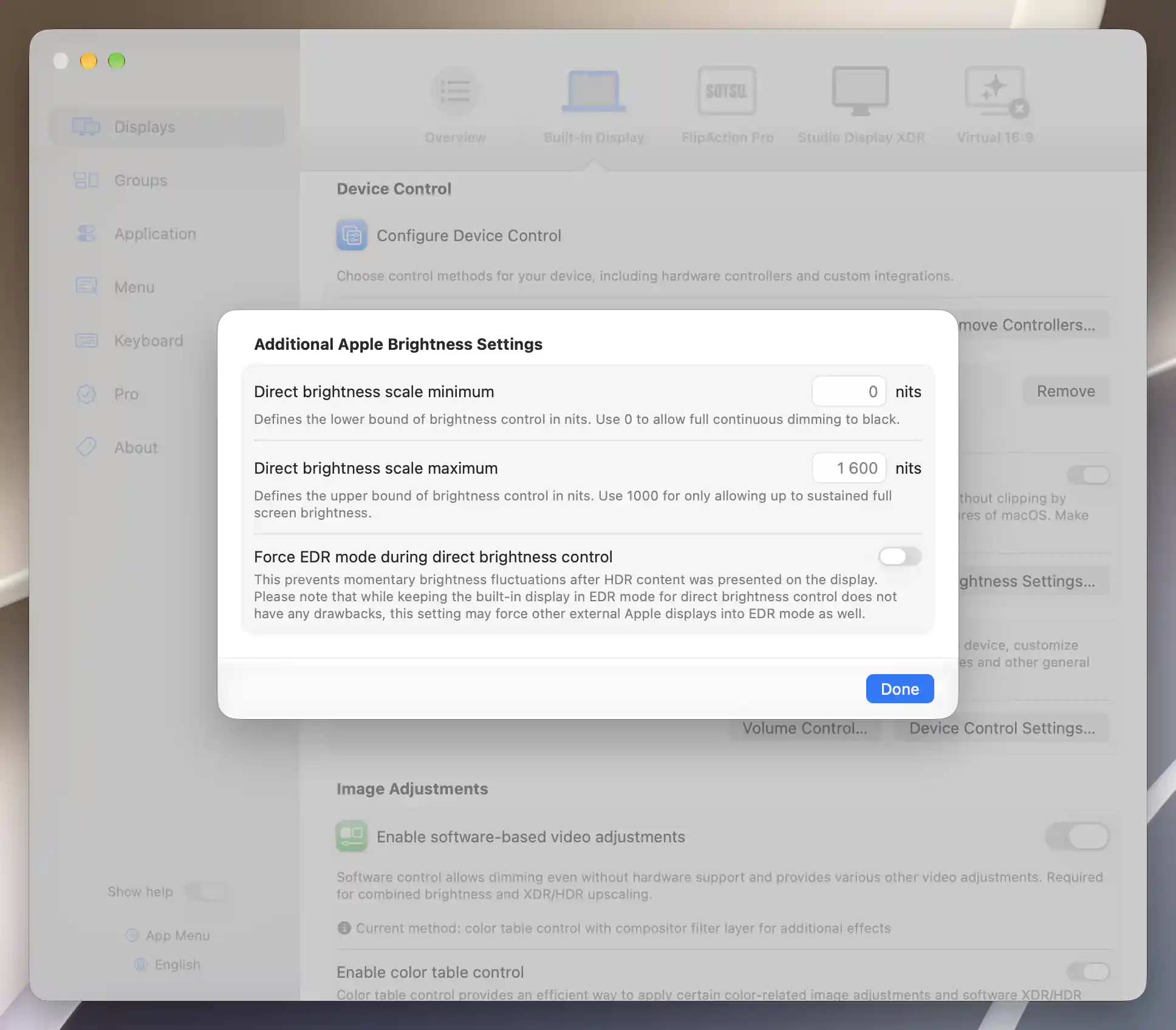Click the Configure Device Control icon
Screen dimensions: 1176x1030
pyautogui.click(x=352, y=235)
